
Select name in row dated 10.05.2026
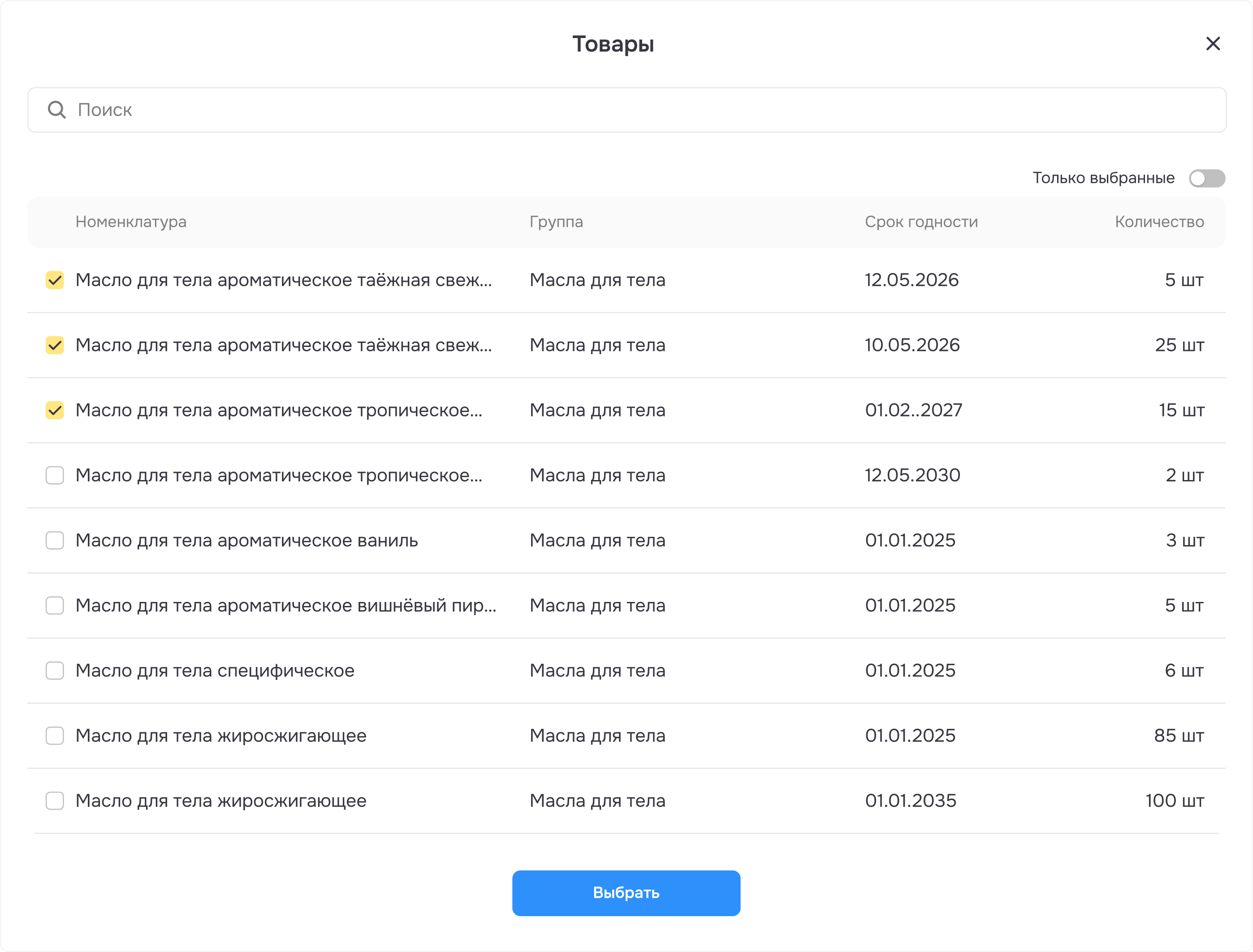tap(284, 345)
